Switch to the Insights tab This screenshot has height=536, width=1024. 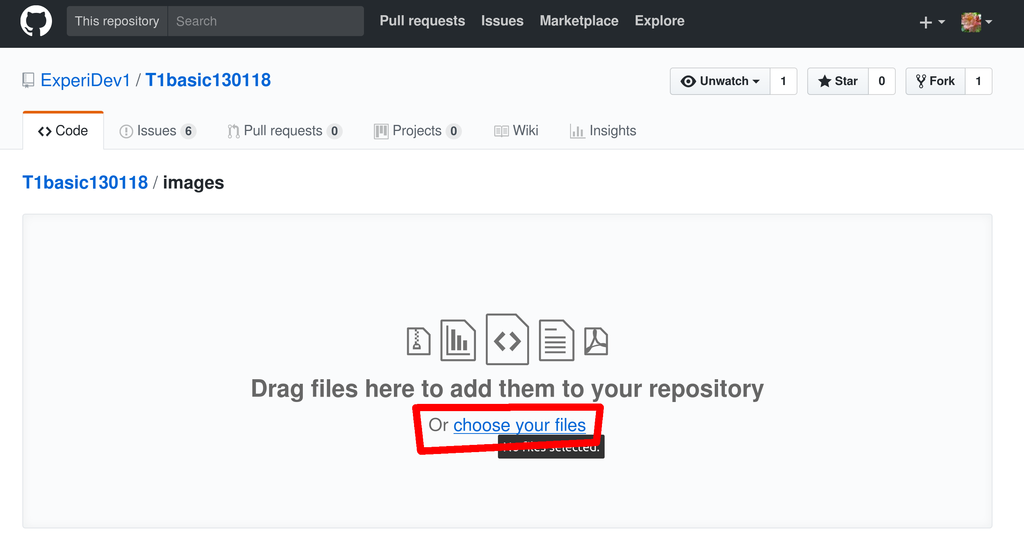coord(603,131)
